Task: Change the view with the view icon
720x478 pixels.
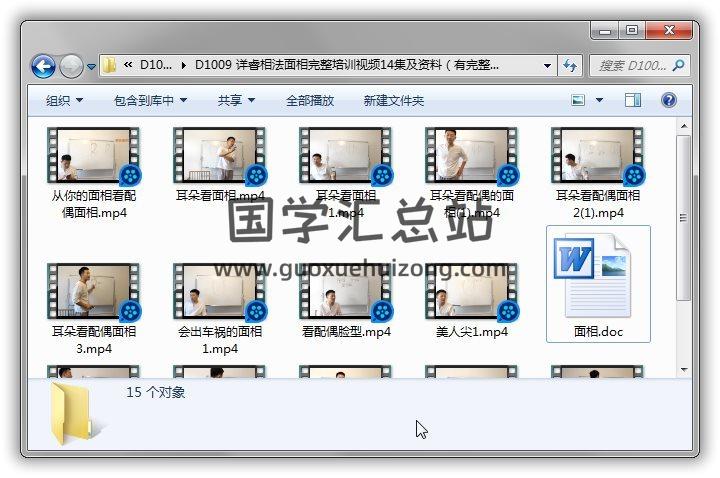Action: coord(578,100)
